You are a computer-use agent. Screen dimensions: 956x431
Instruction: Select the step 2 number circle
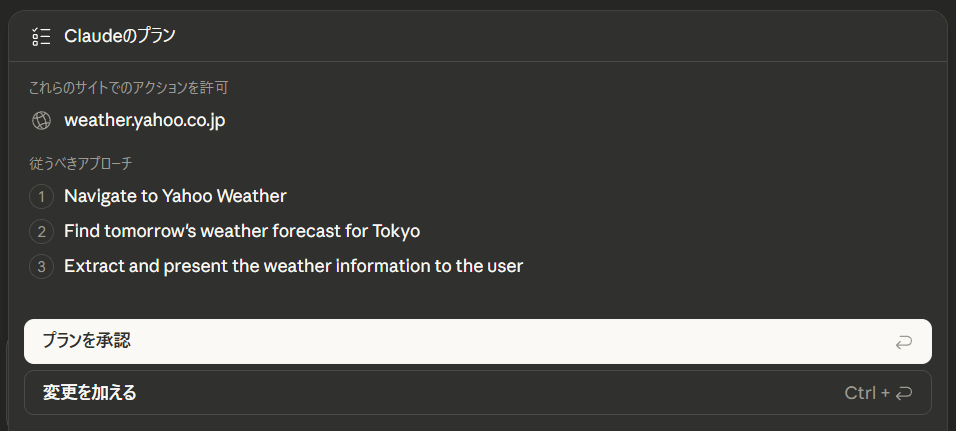pyautogui.click(x=41, y=232)
